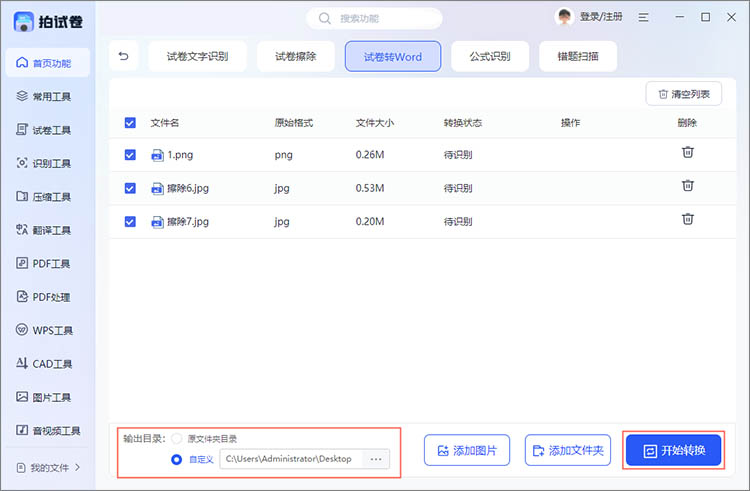The height and width of the screenshot is (491, 750).
Task: Click trash icon for 擦除7.jpg
Action: pyautogui.click(x=687, y=220)
